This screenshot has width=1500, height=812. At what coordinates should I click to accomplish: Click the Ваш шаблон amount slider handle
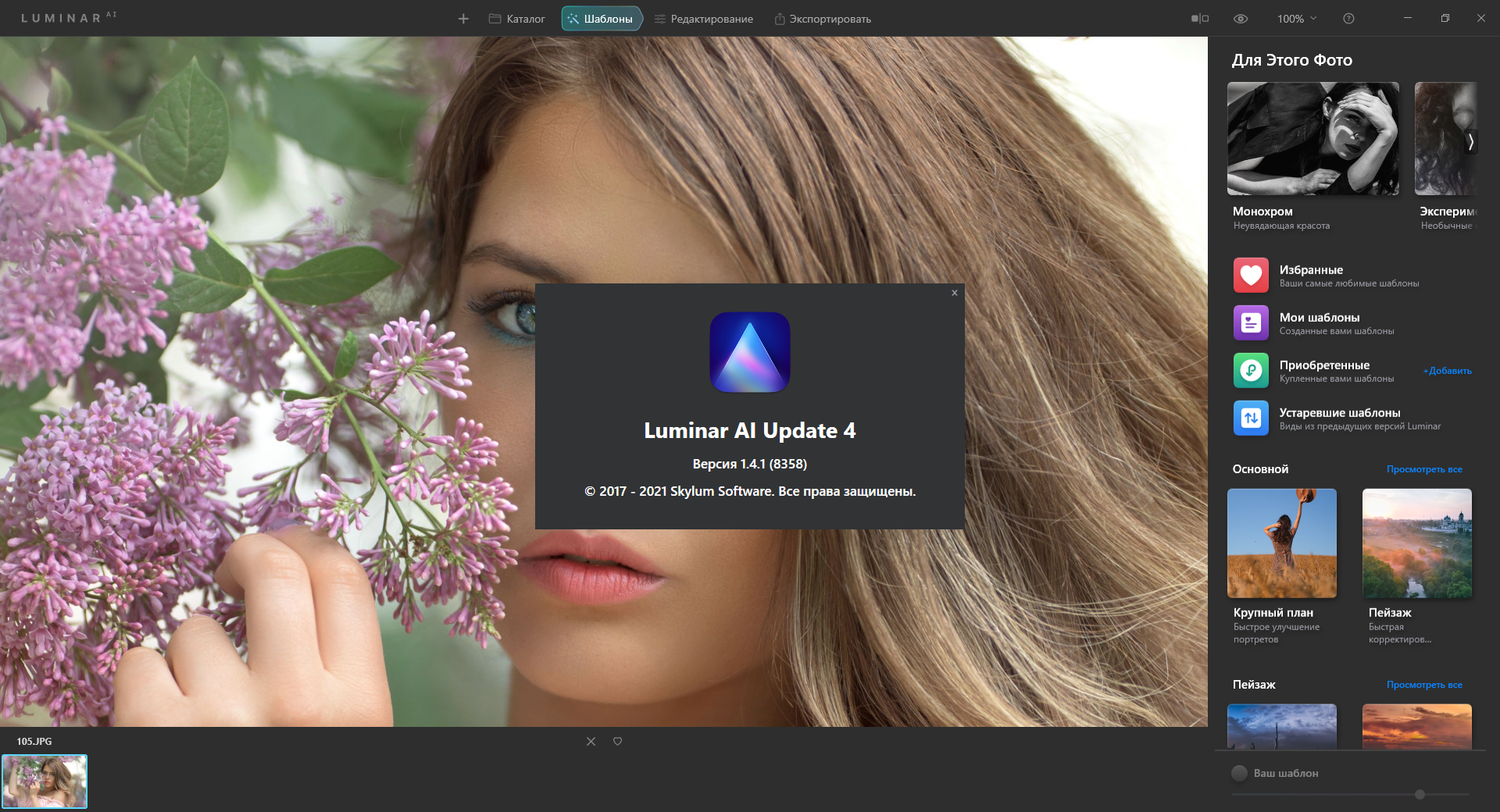pos(1420,794)
